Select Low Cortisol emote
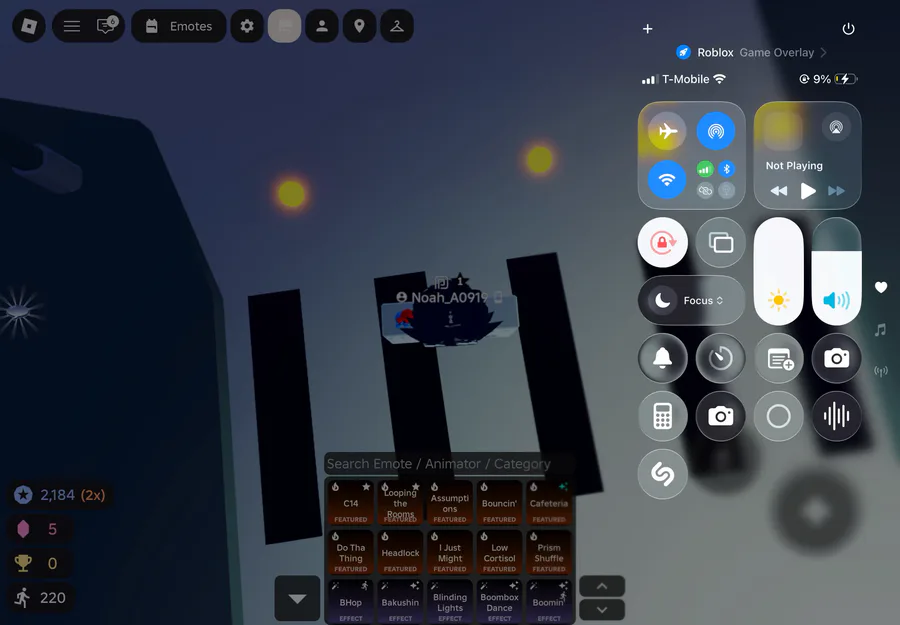The image size is (900, 625). point(499,553)
